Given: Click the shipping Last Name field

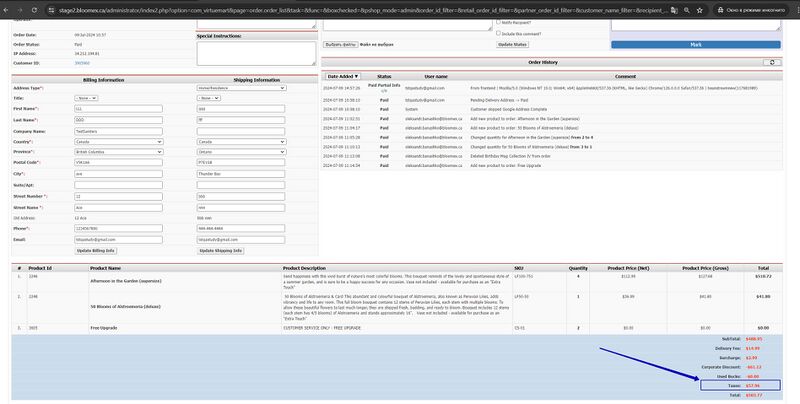Looking at the screenshot, I should click(241, 120).
